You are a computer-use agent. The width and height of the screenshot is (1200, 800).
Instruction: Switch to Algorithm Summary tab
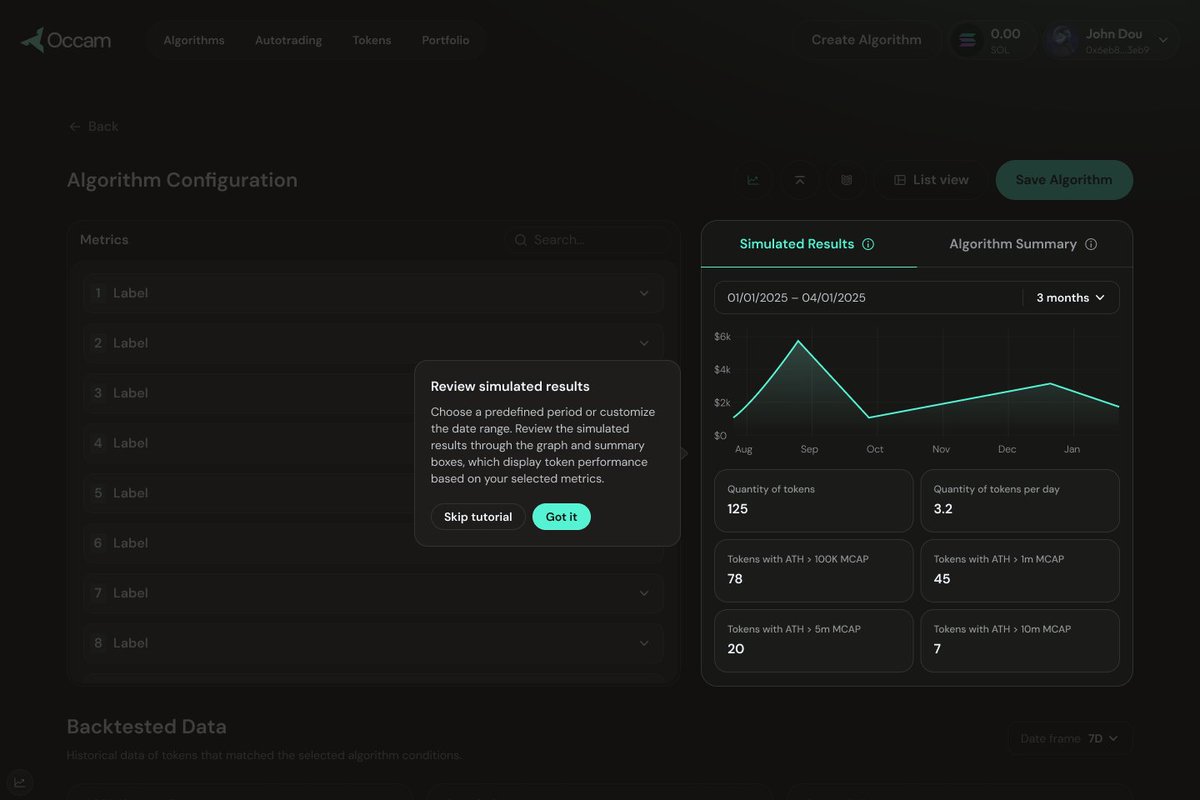point(1023,244)
